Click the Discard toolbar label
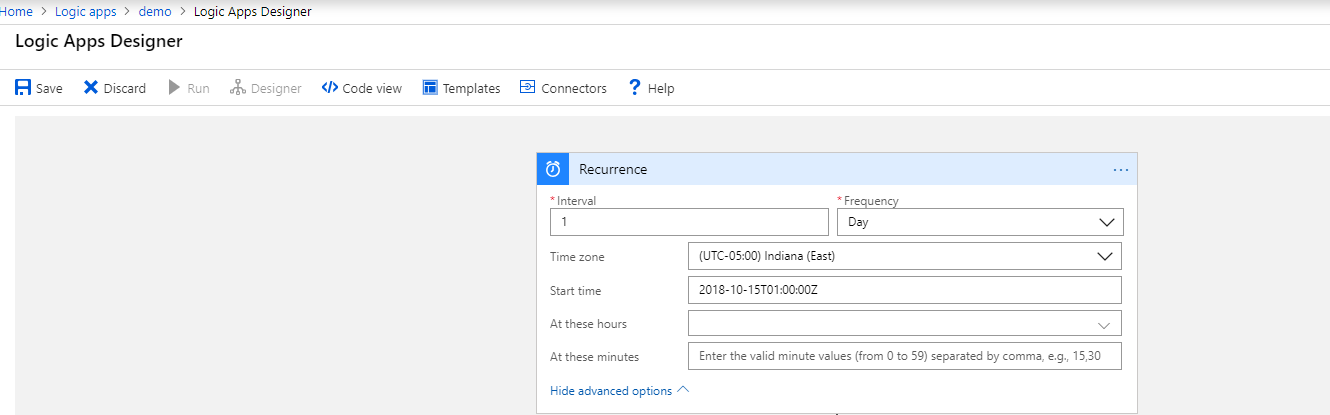The image size is (1330, 415). (x=125, y=89)
